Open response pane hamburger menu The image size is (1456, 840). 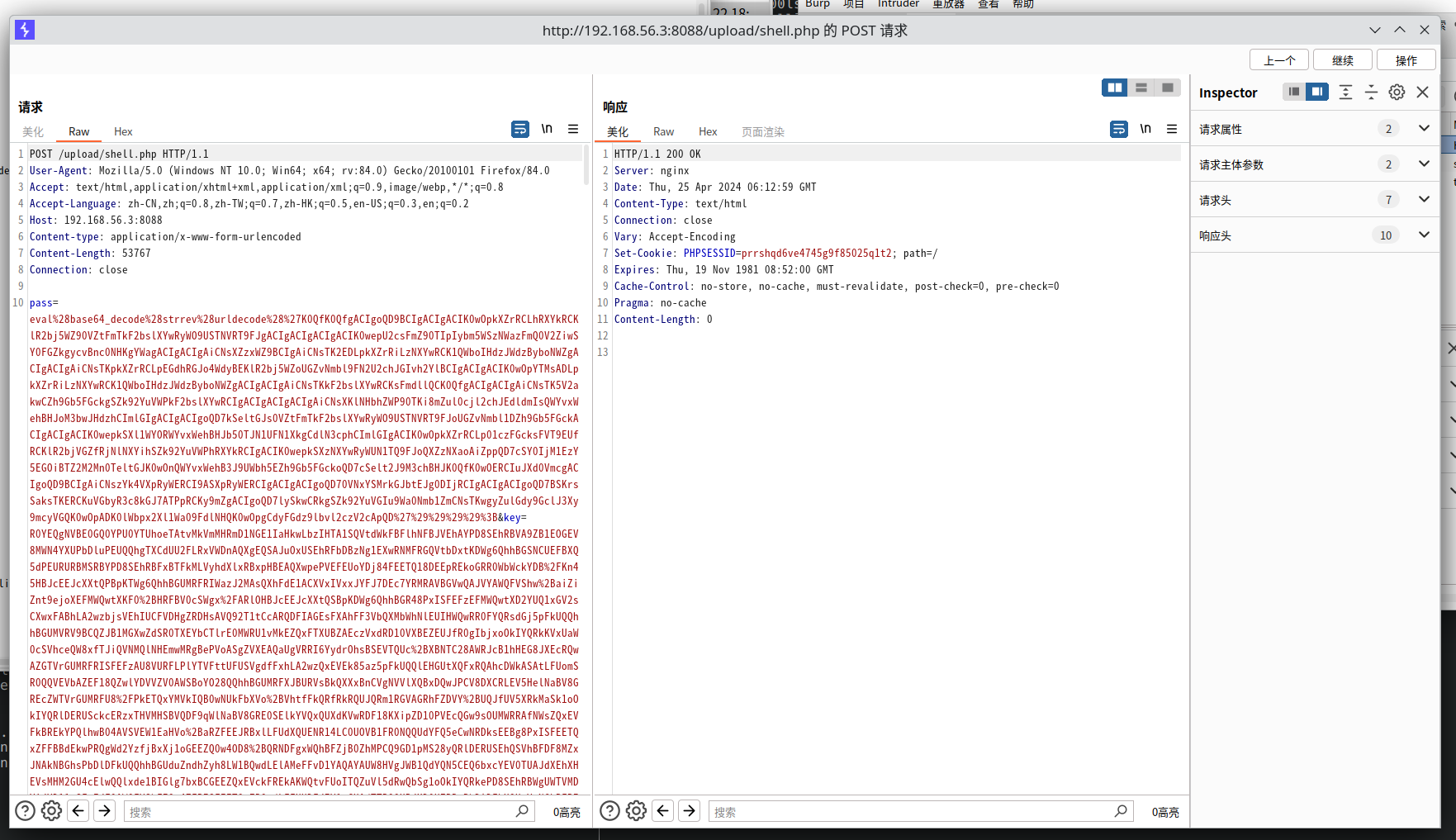1172,129
